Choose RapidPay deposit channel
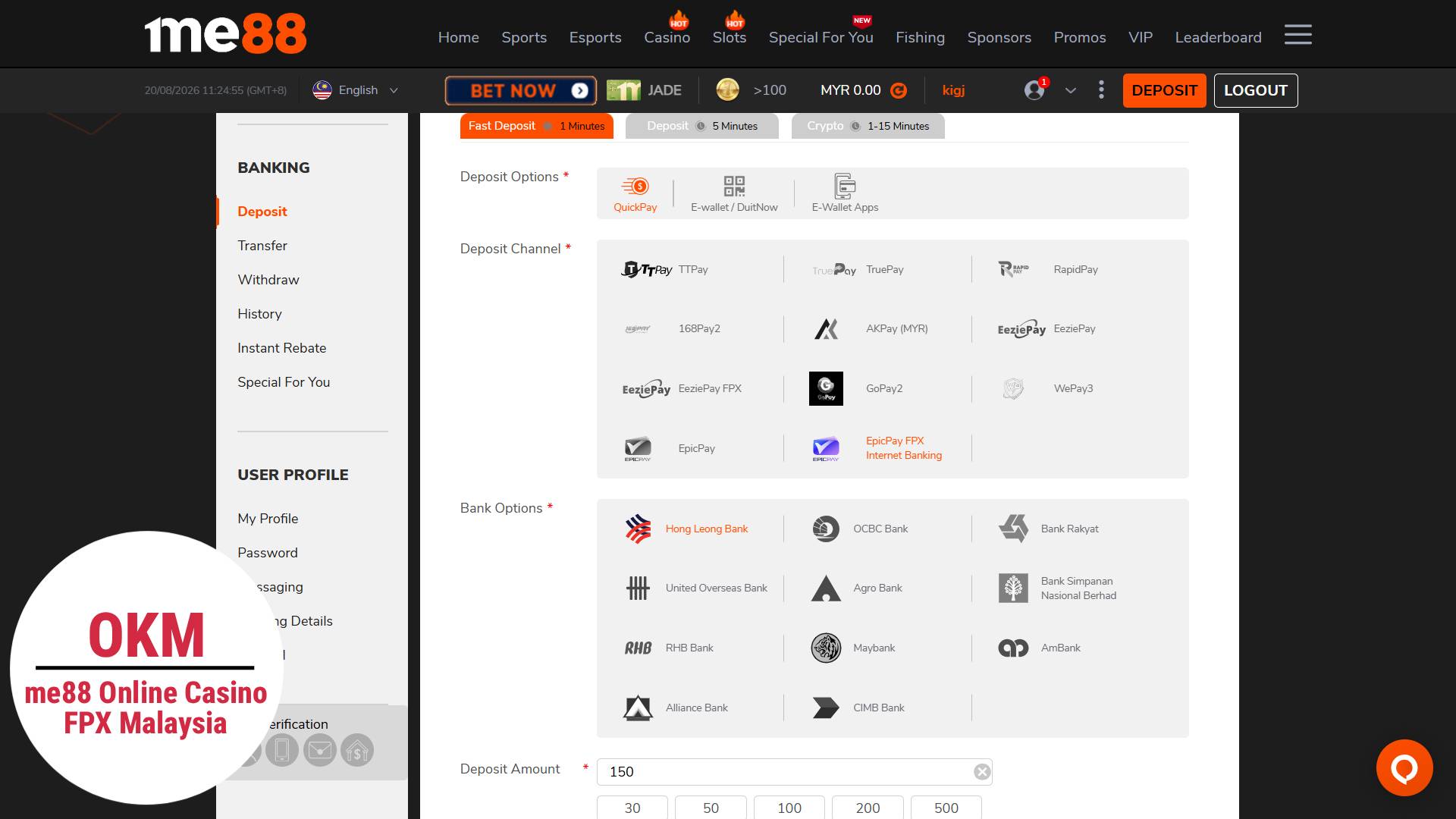Viewport: 1456px width, 819px height. pyautogui.click(x=1048, y=269)
